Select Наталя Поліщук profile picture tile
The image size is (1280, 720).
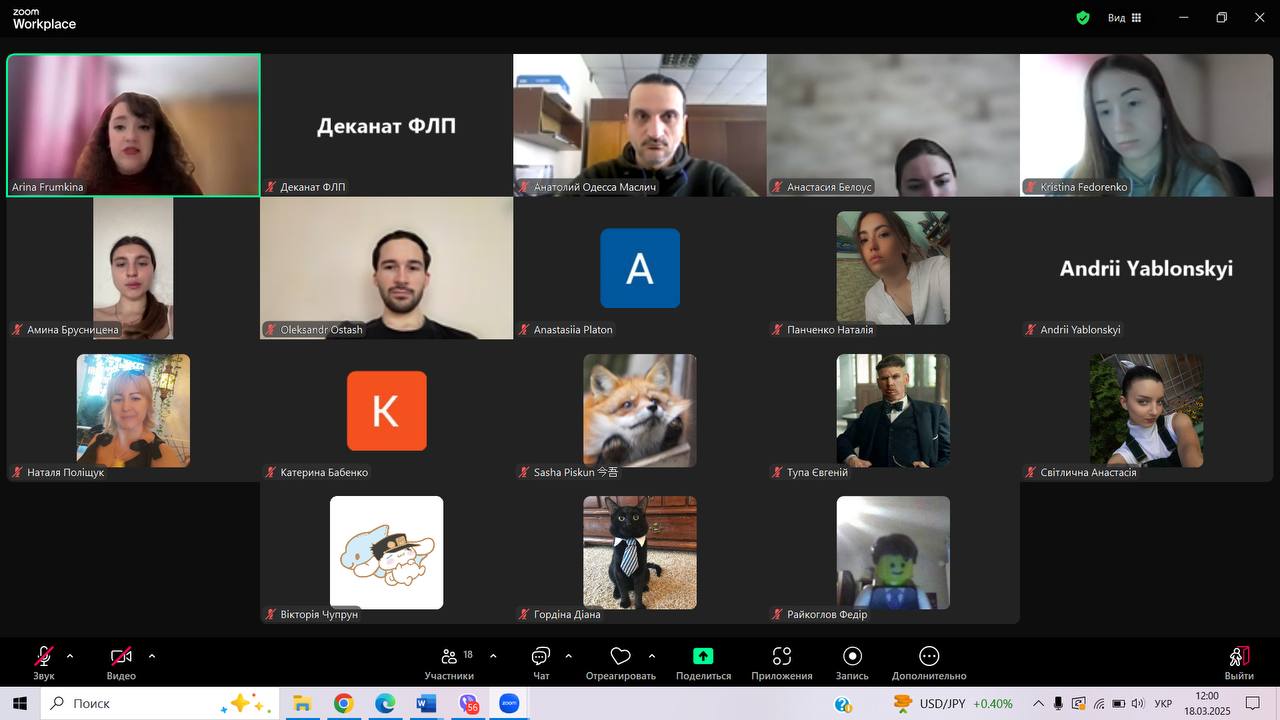tap(133, 410)
